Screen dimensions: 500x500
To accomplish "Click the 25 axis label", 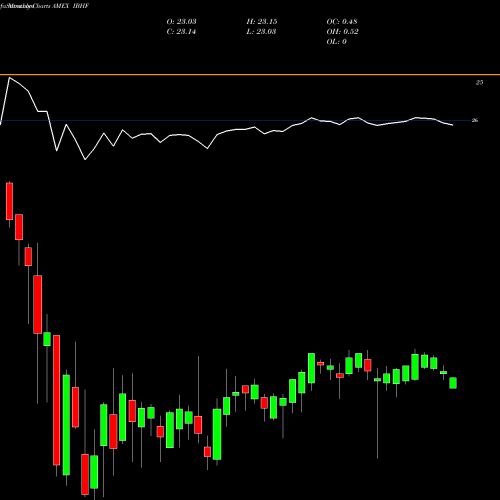I will tap(479, 83).
